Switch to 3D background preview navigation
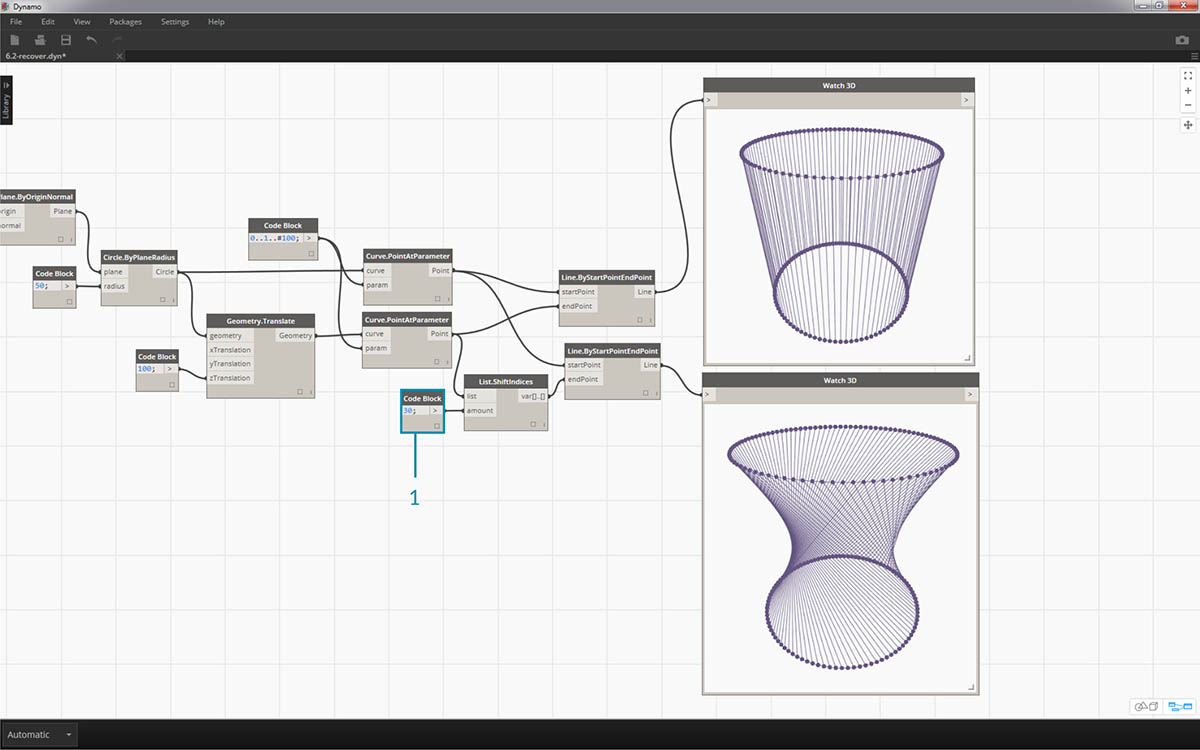 click(1146, 706)
